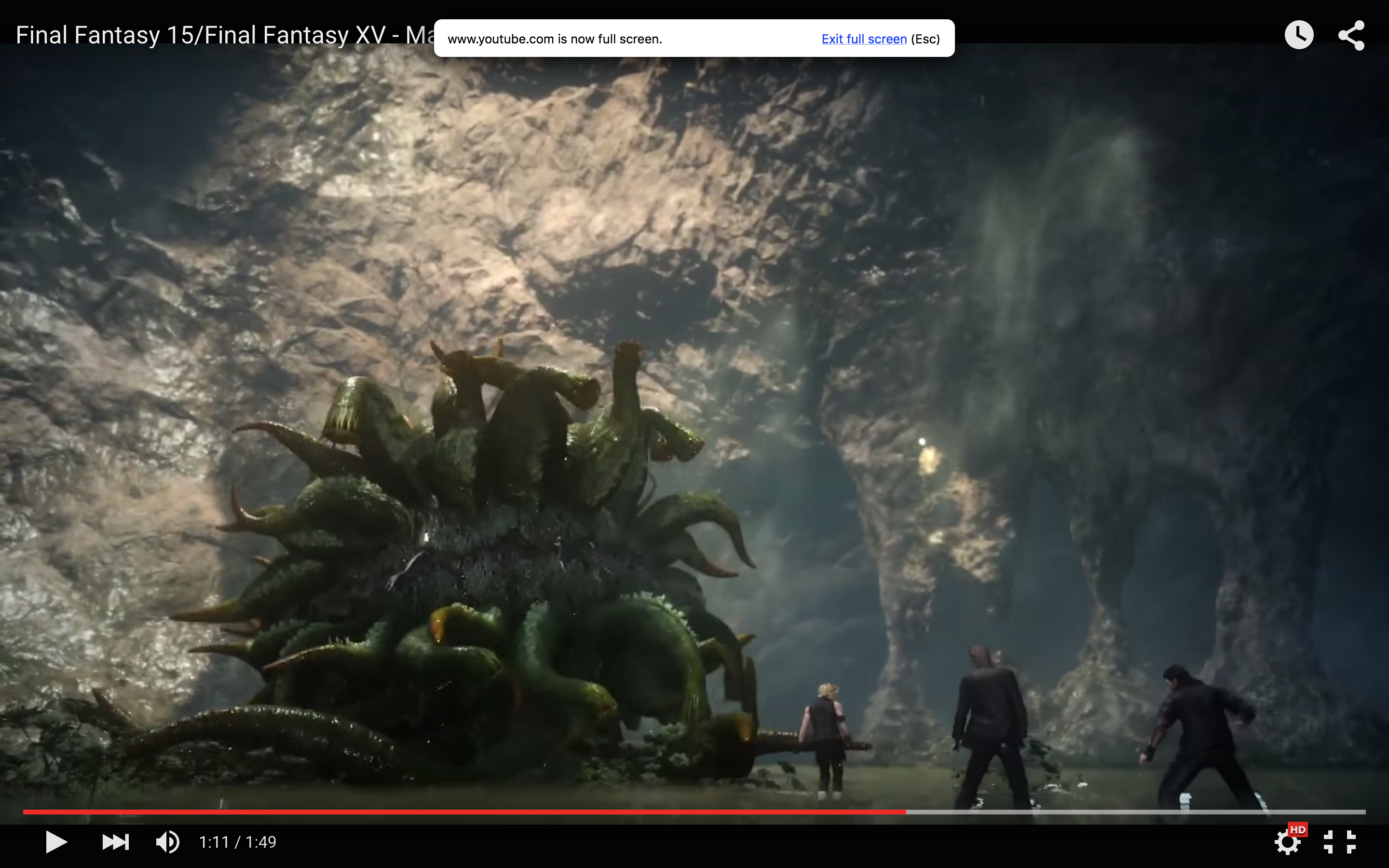Mute the video volume
Screen dimensions: 1389x868
[167, 842]
